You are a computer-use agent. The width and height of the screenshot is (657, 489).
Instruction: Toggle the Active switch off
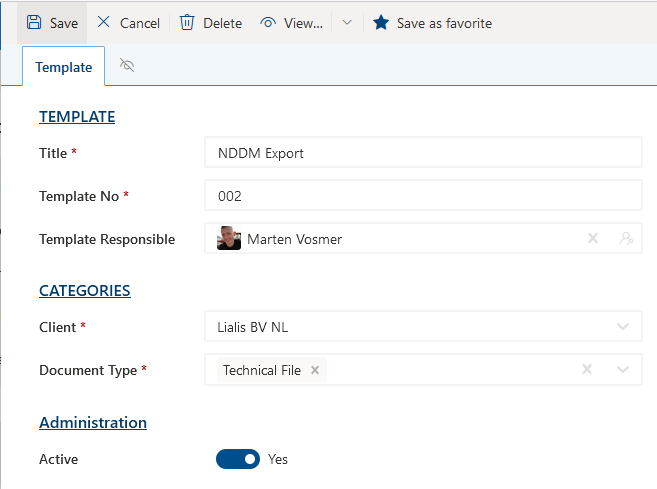(x=238, y=459)
